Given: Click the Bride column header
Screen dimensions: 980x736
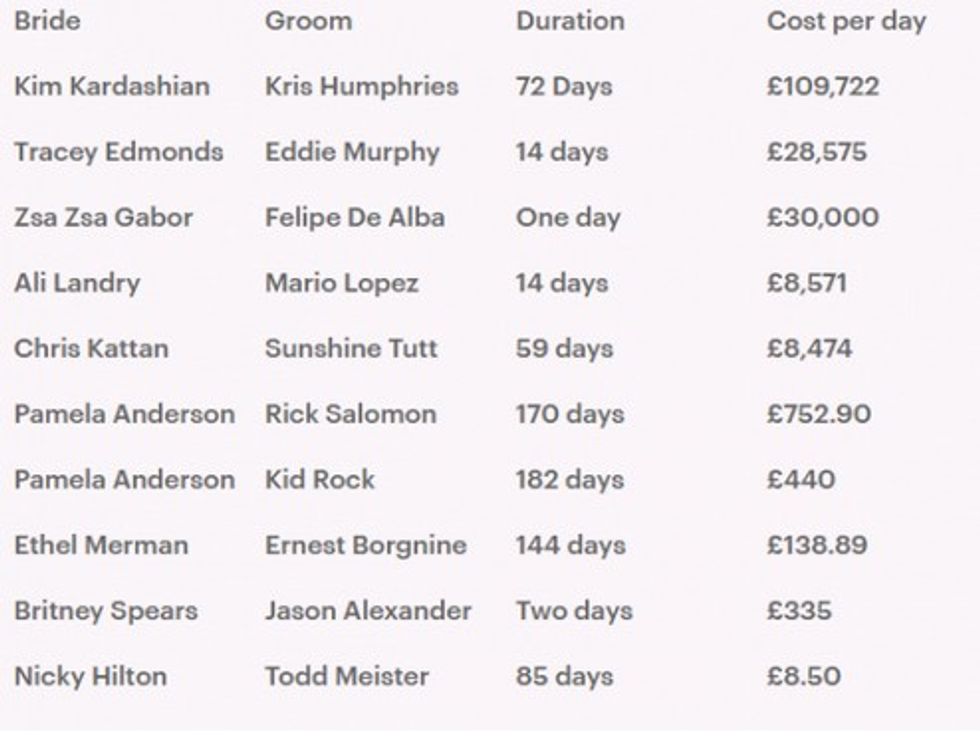Looking at the screenshot, I should click(46, 21).
